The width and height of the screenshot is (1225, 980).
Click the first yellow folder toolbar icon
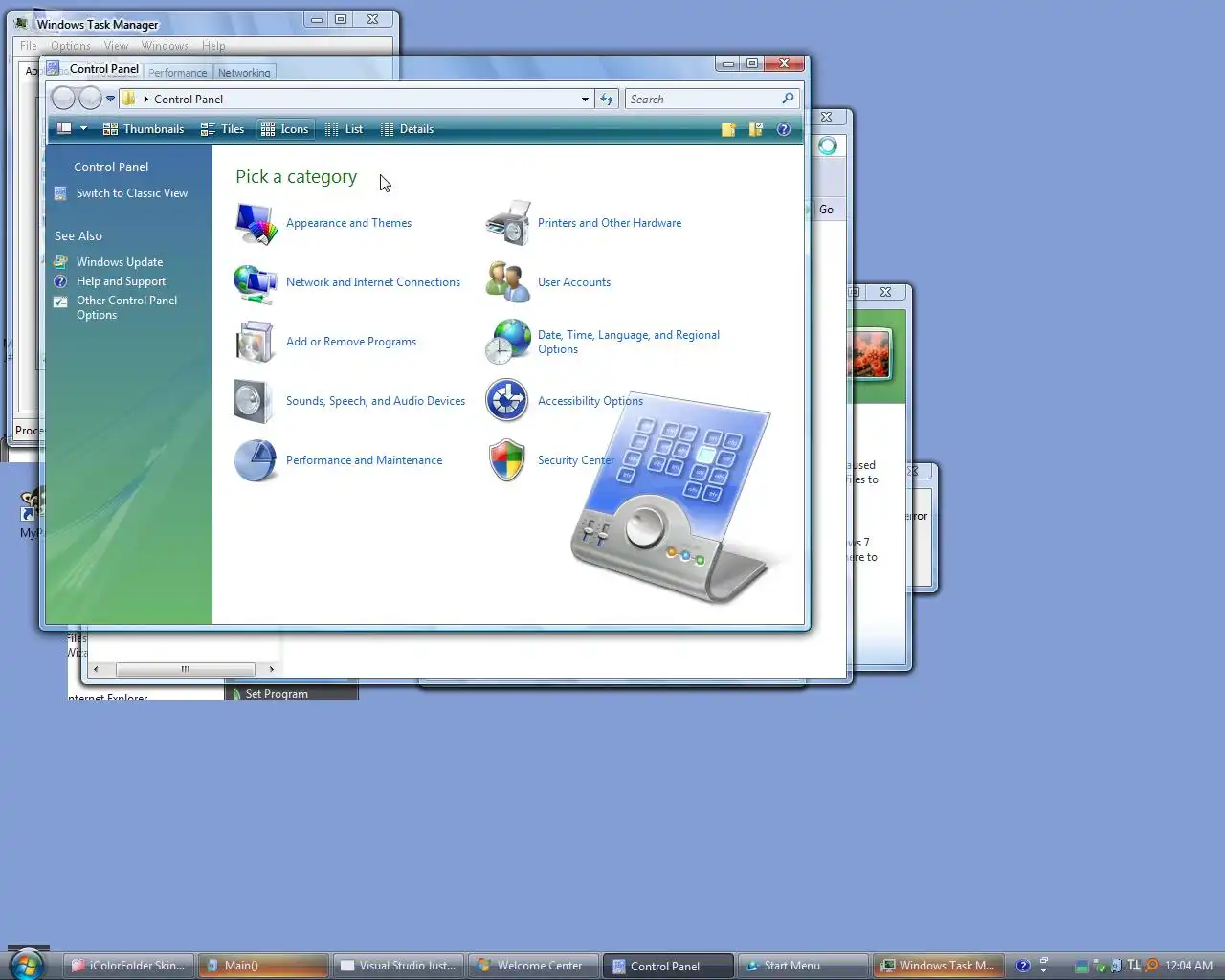(x=728, y=129)
